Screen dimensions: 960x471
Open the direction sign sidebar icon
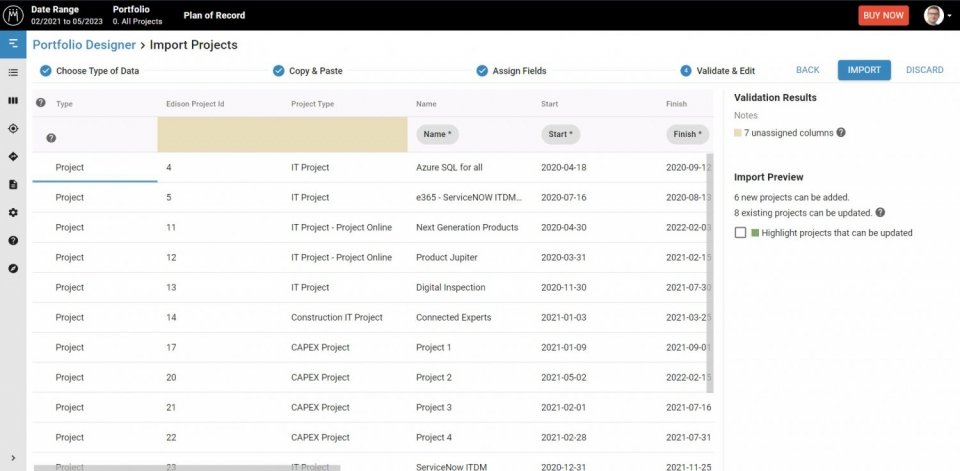(13, 157)
